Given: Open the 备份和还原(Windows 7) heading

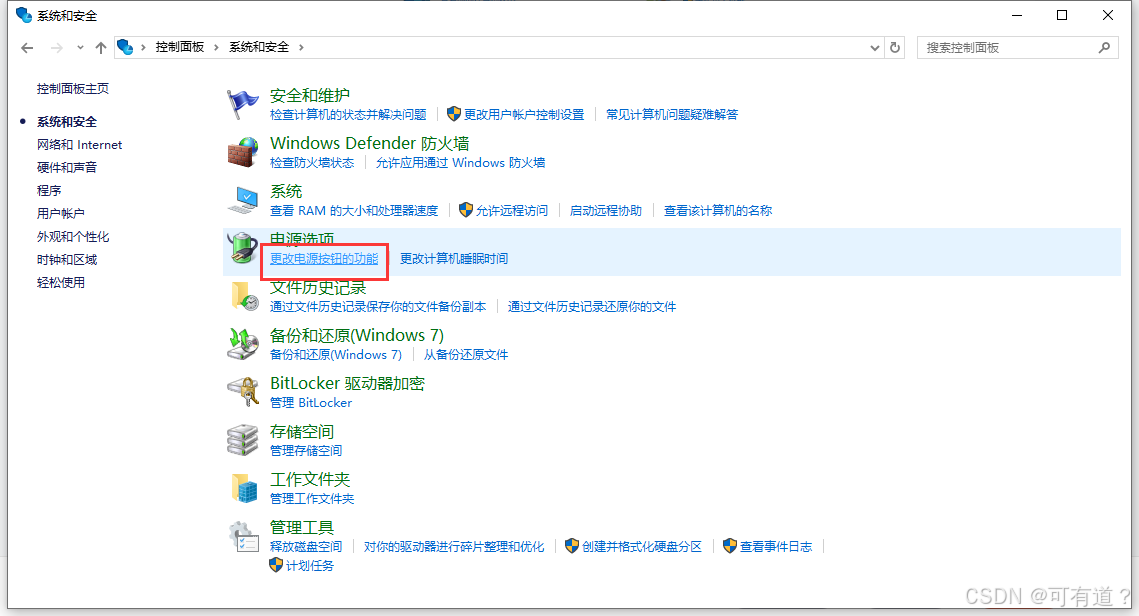Looking at the screenshot, I should (357, 335).
